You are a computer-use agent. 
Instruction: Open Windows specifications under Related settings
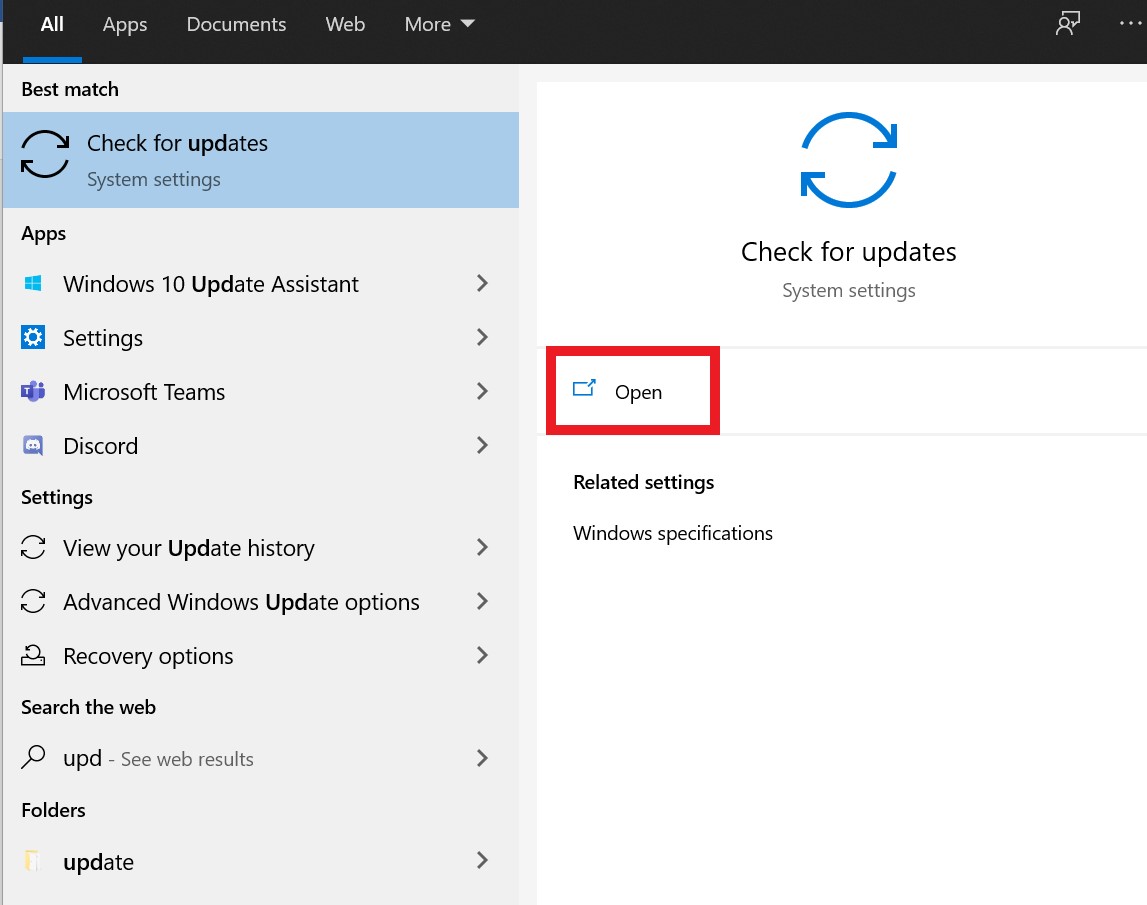(672, 533)
